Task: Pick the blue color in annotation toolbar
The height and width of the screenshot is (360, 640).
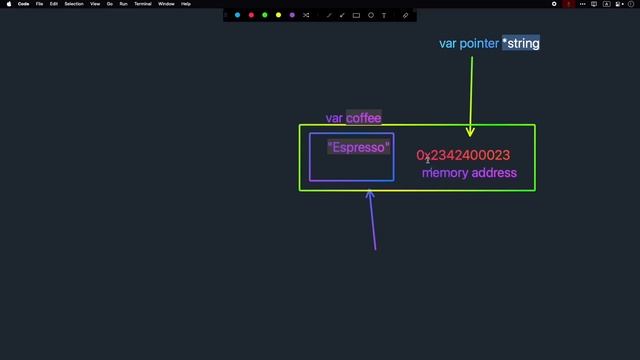Action: [238, 15]
